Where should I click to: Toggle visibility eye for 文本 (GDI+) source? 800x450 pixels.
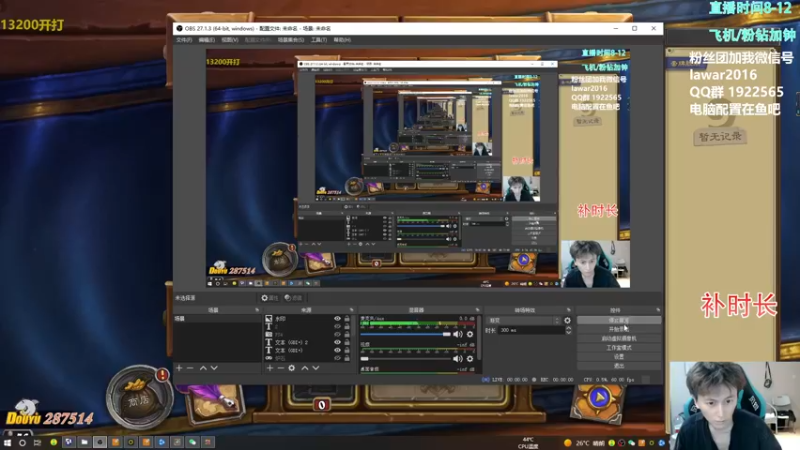pyautogui.click(x=337, y=351)
